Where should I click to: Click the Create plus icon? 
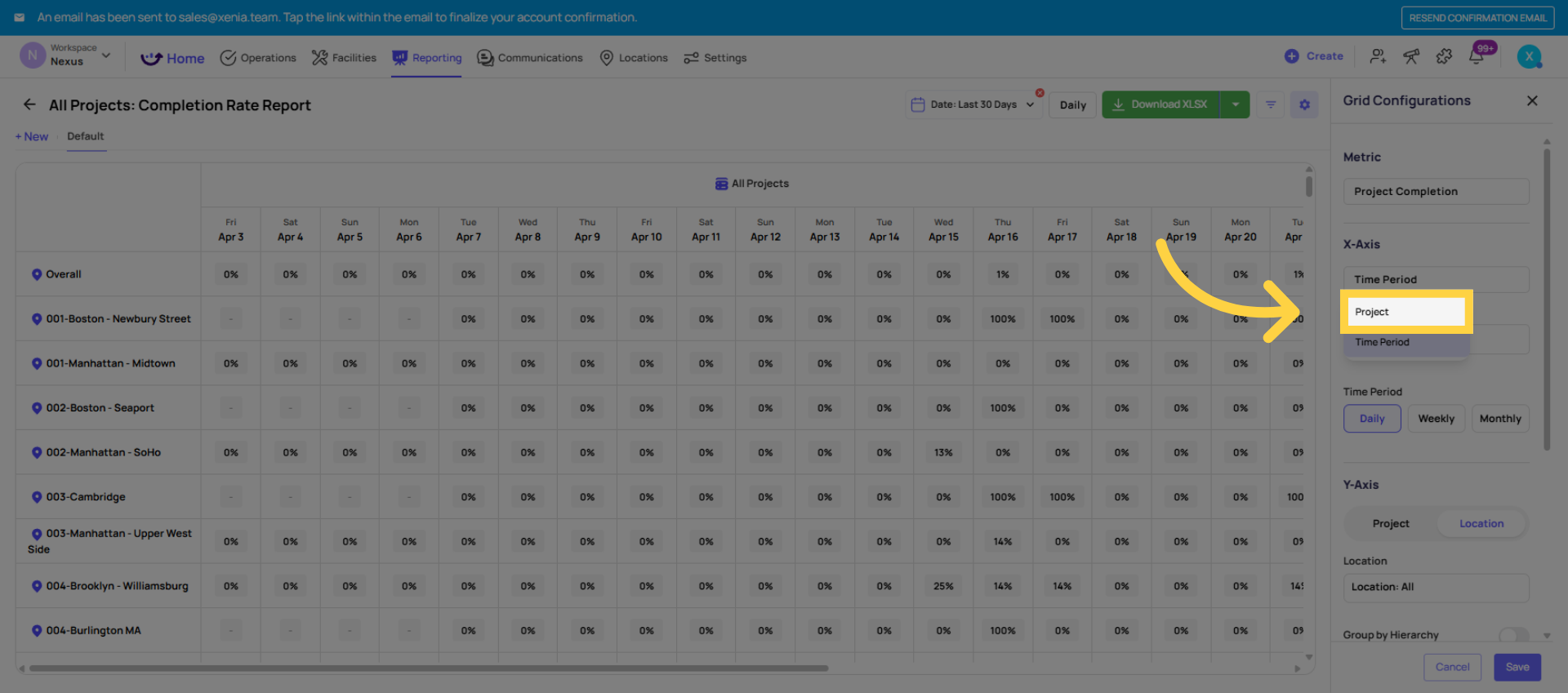click(x=1291, y=56)
